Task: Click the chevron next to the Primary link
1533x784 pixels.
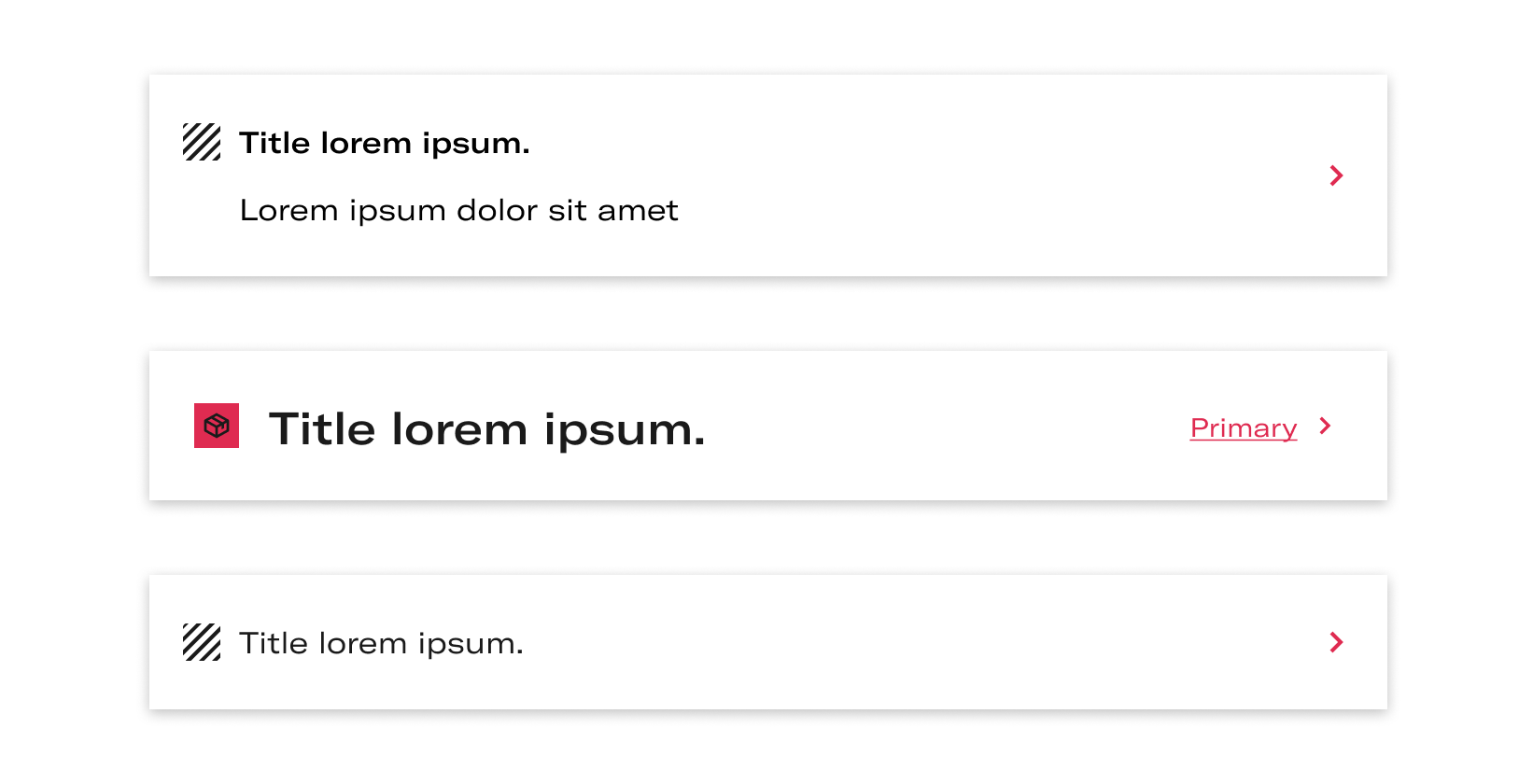Action: click(x=1325, y=426)
